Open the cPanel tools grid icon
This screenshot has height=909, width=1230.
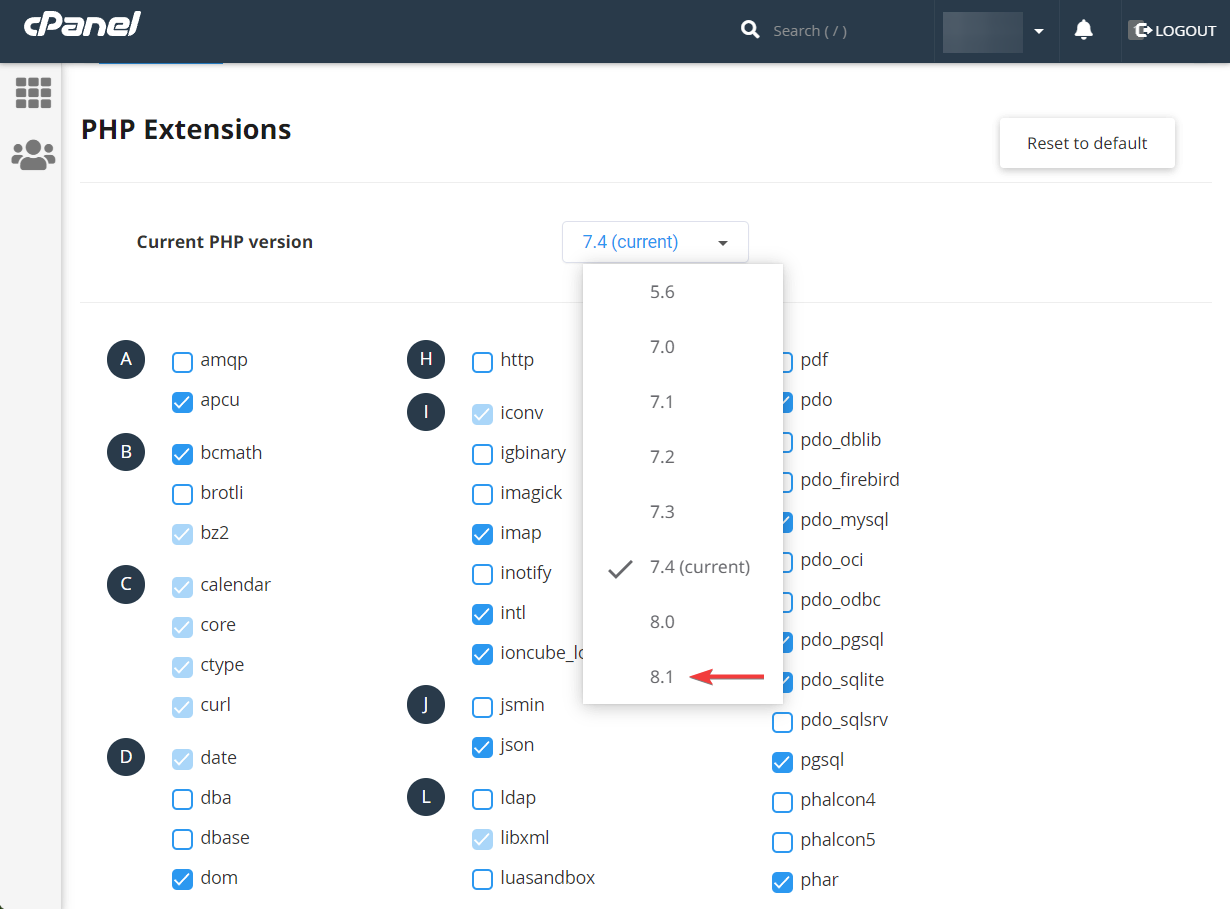point(33,93)
